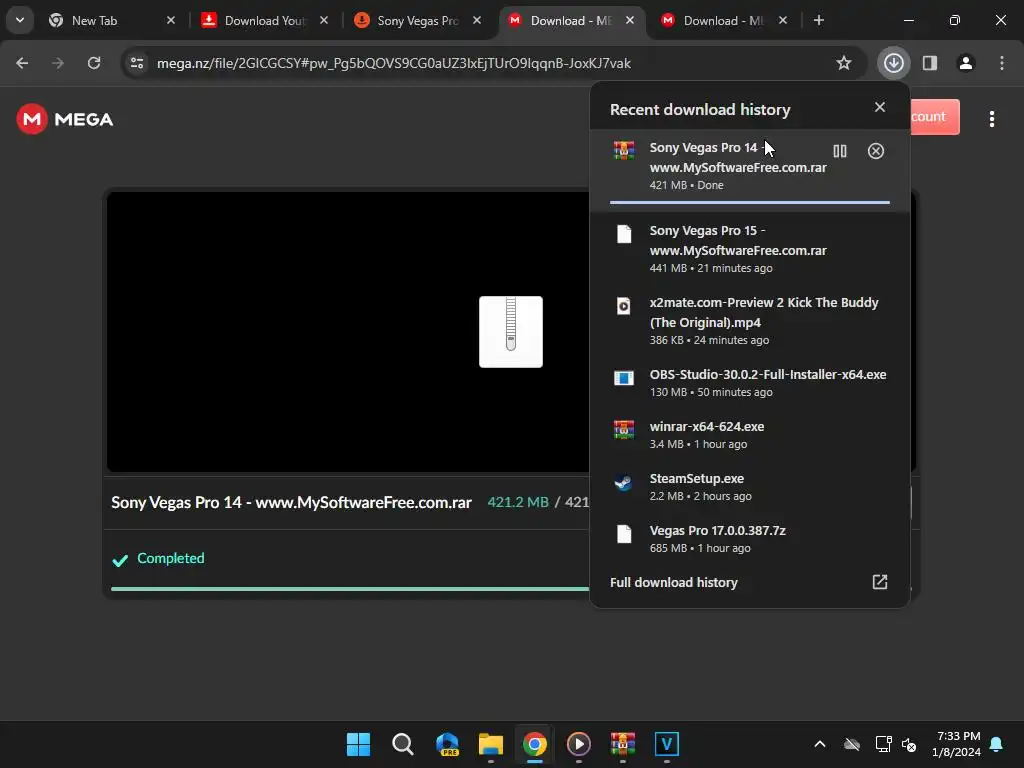Viewport: 1024px width, 768px height.
Task: Open File Explorer from the taskbar
Action: pos(490,744)
